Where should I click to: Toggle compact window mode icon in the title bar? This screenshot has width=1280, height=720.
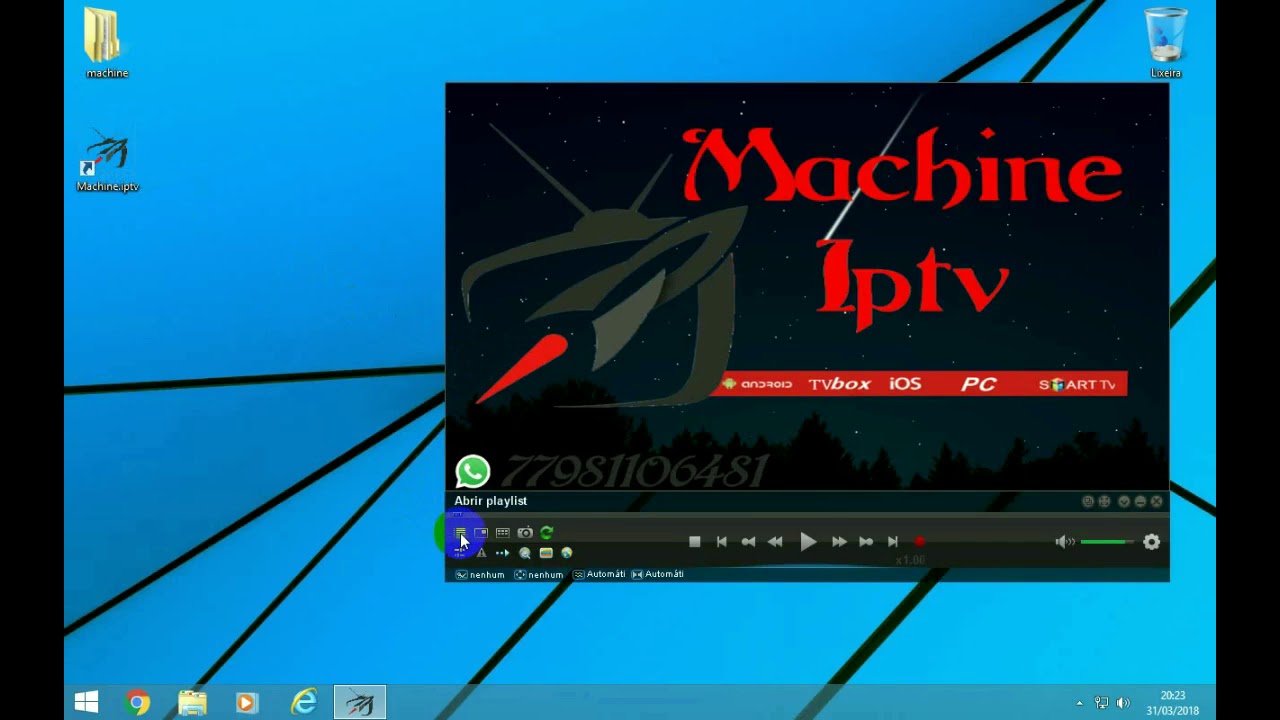pyautogui.click(x=1088, y=501)
